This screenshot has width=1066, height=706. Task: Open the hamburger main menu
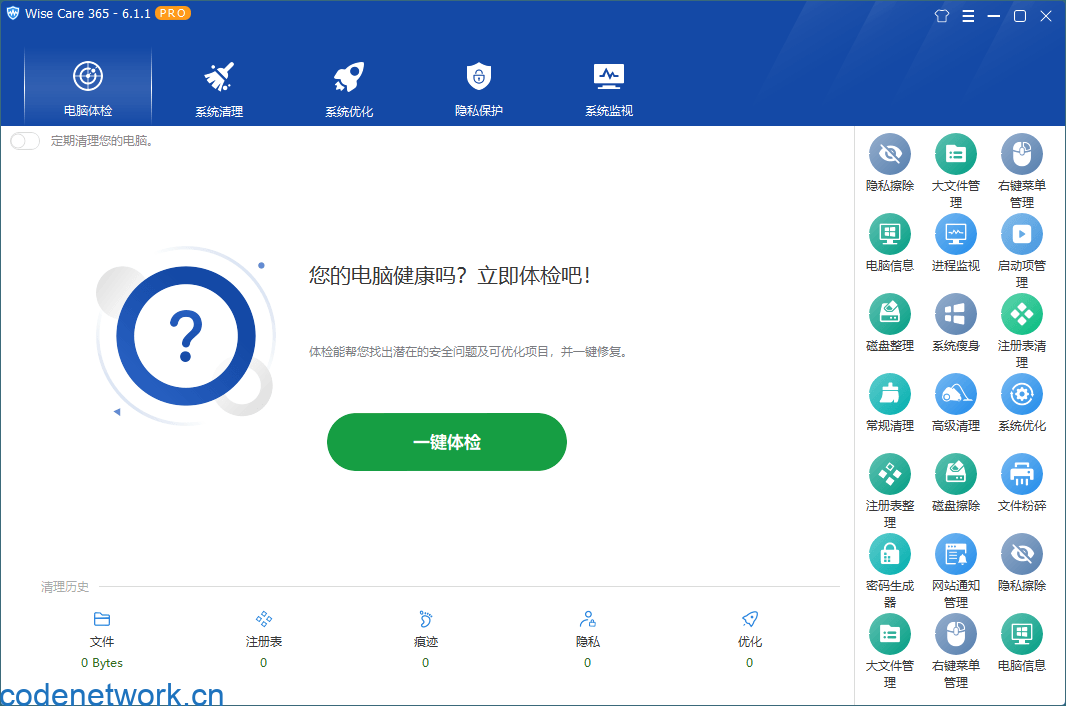[x=968, y=15]
